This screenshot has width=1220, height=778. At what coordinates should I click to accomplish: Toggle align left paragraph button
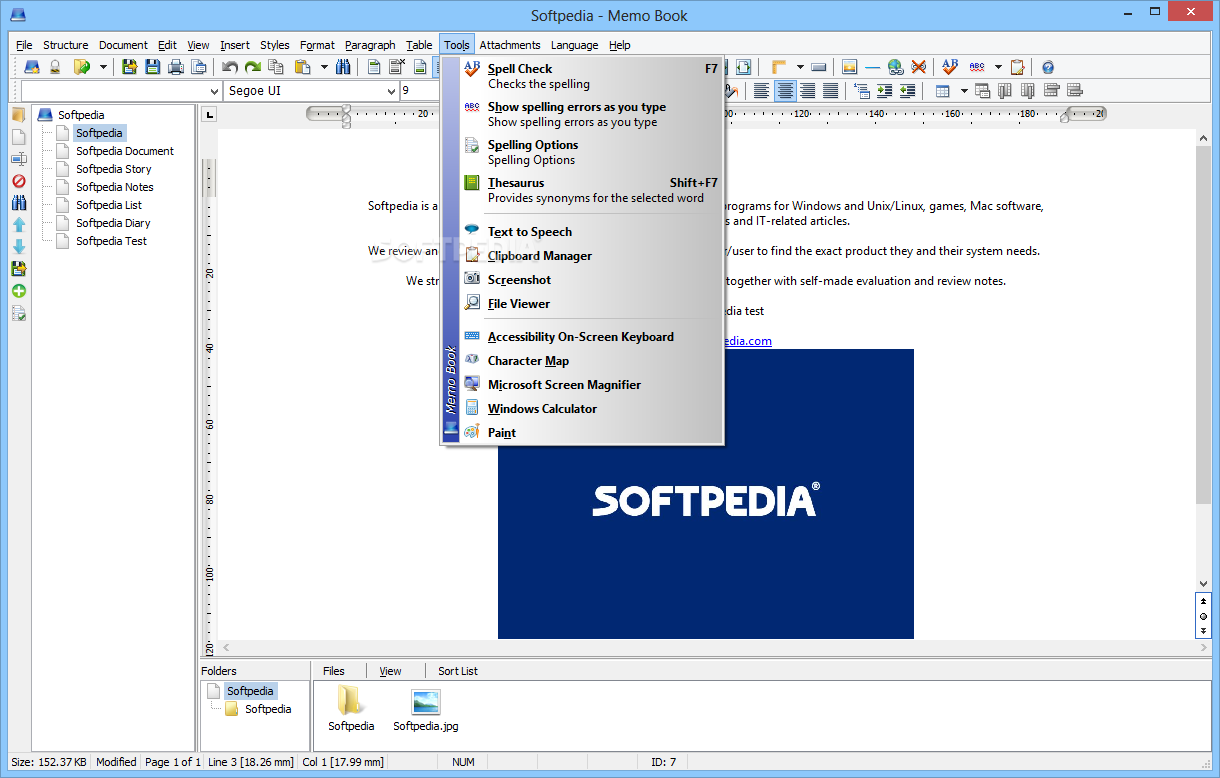[x=761, y=91]
